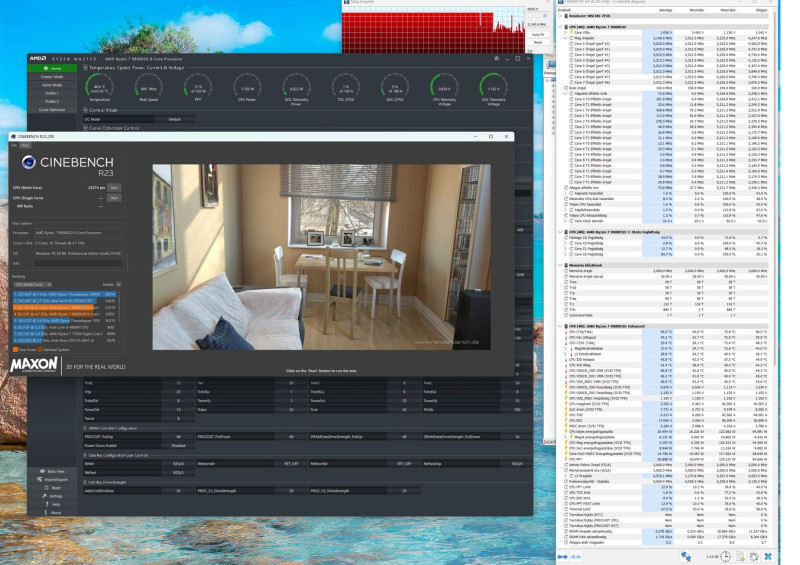The width and height of the screenshot is (800, 565).
Task: Click Basic View eye icon in Ryzen Master
Action: [42, 471]
